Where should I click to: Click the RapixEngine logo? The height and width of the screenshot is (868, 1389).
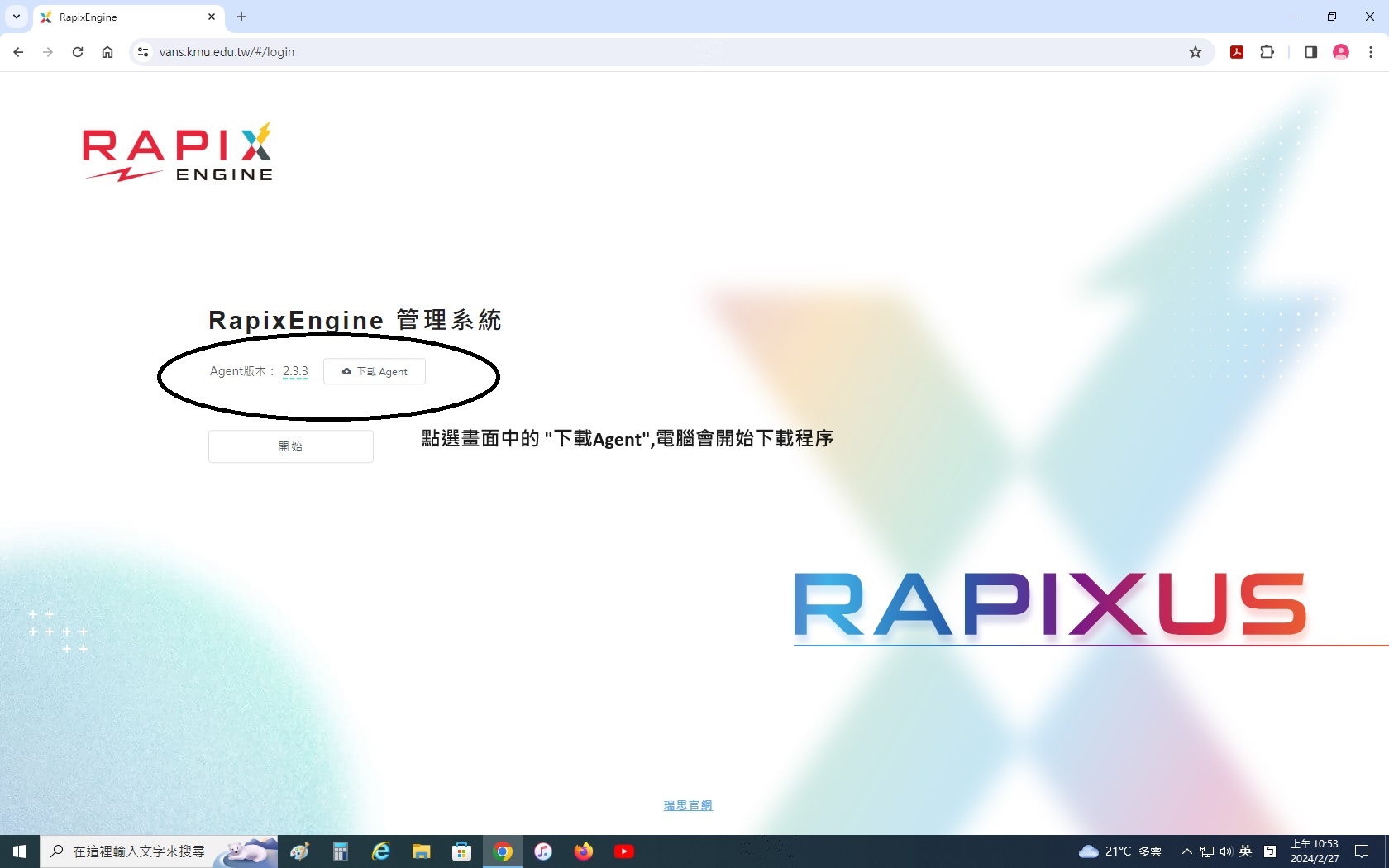tap(178, 152)
